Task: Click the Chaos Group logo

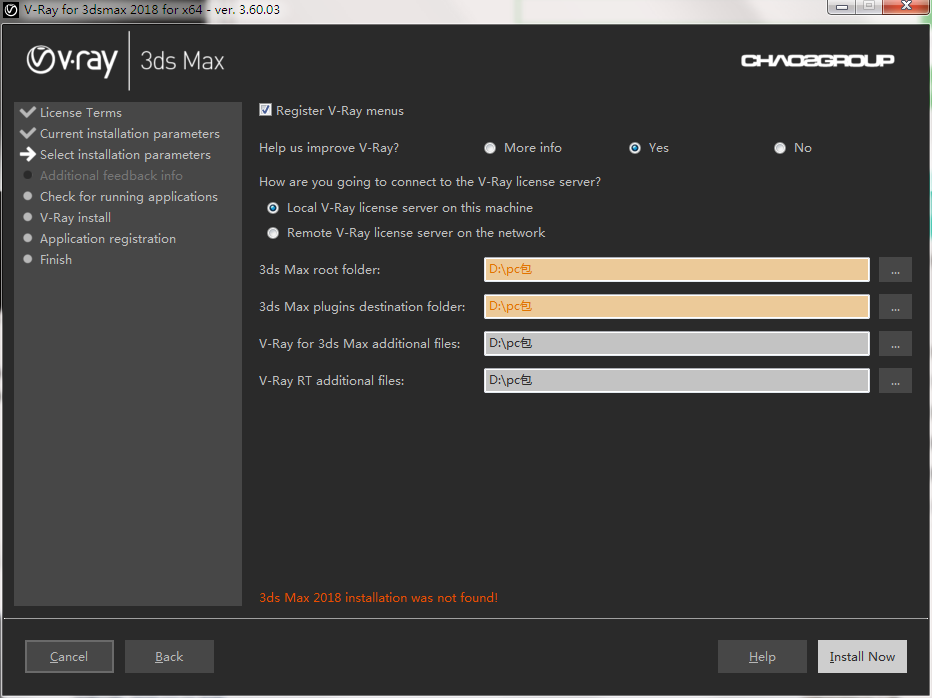Action: (x=818, y=61)
